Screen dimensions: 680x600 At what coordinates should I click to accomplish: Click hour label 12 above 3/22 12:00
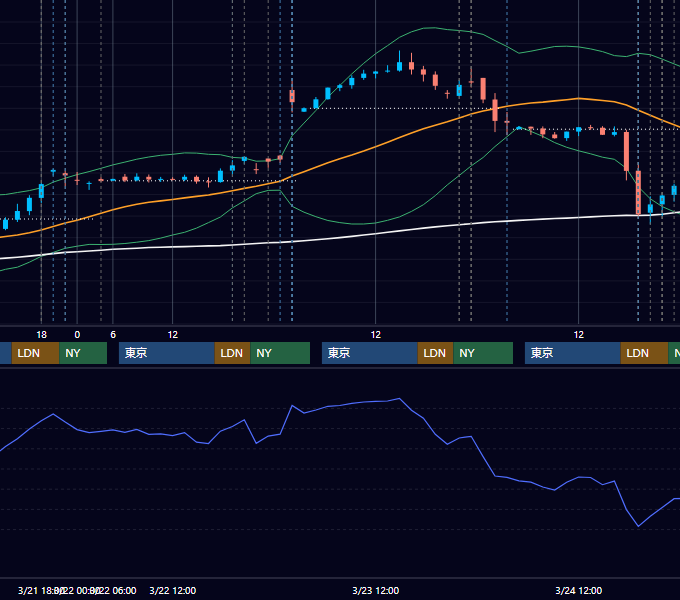tap(173, 335)
